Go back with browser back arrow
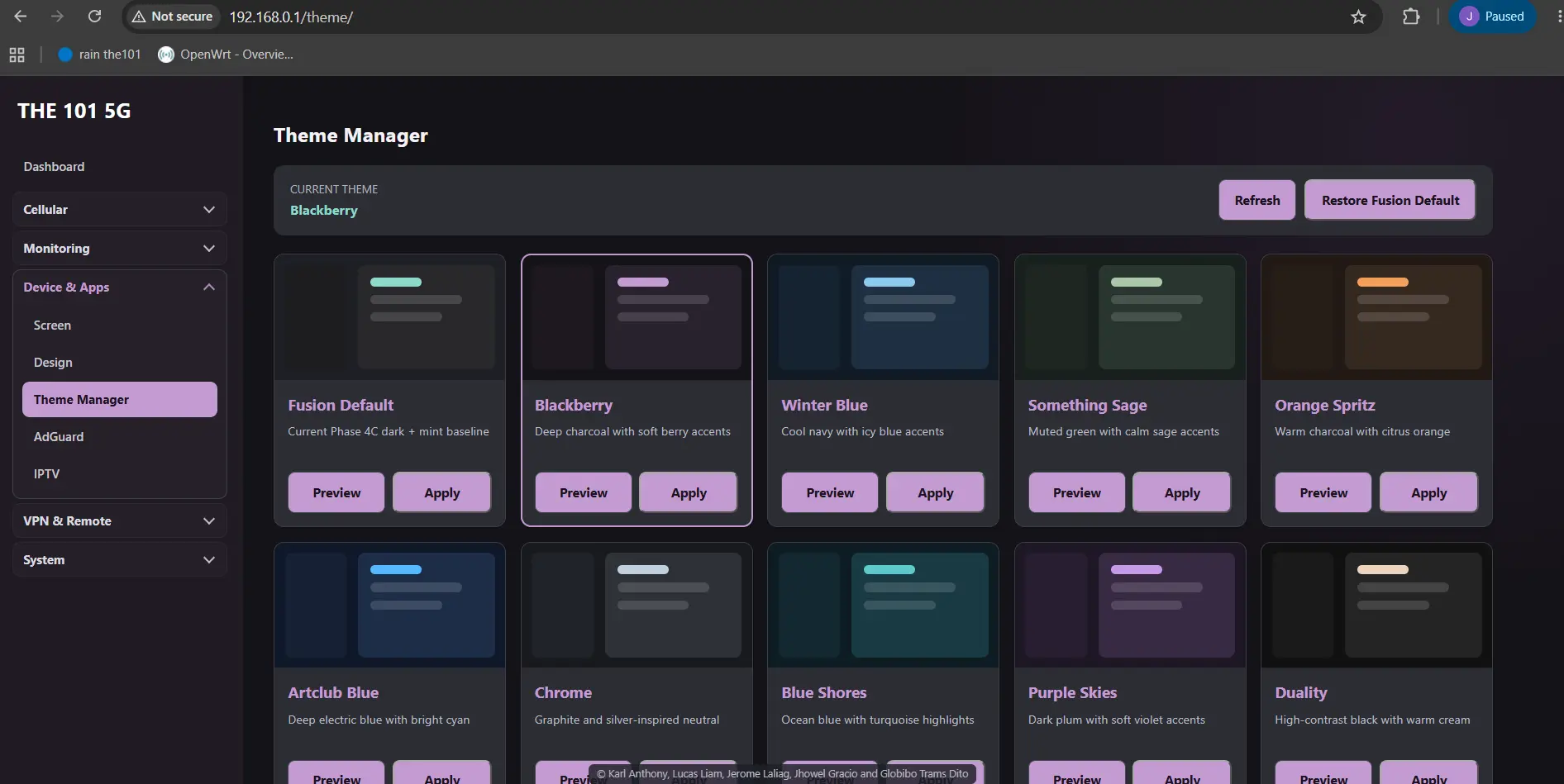1564x784 pixels. tap(21, 17)
